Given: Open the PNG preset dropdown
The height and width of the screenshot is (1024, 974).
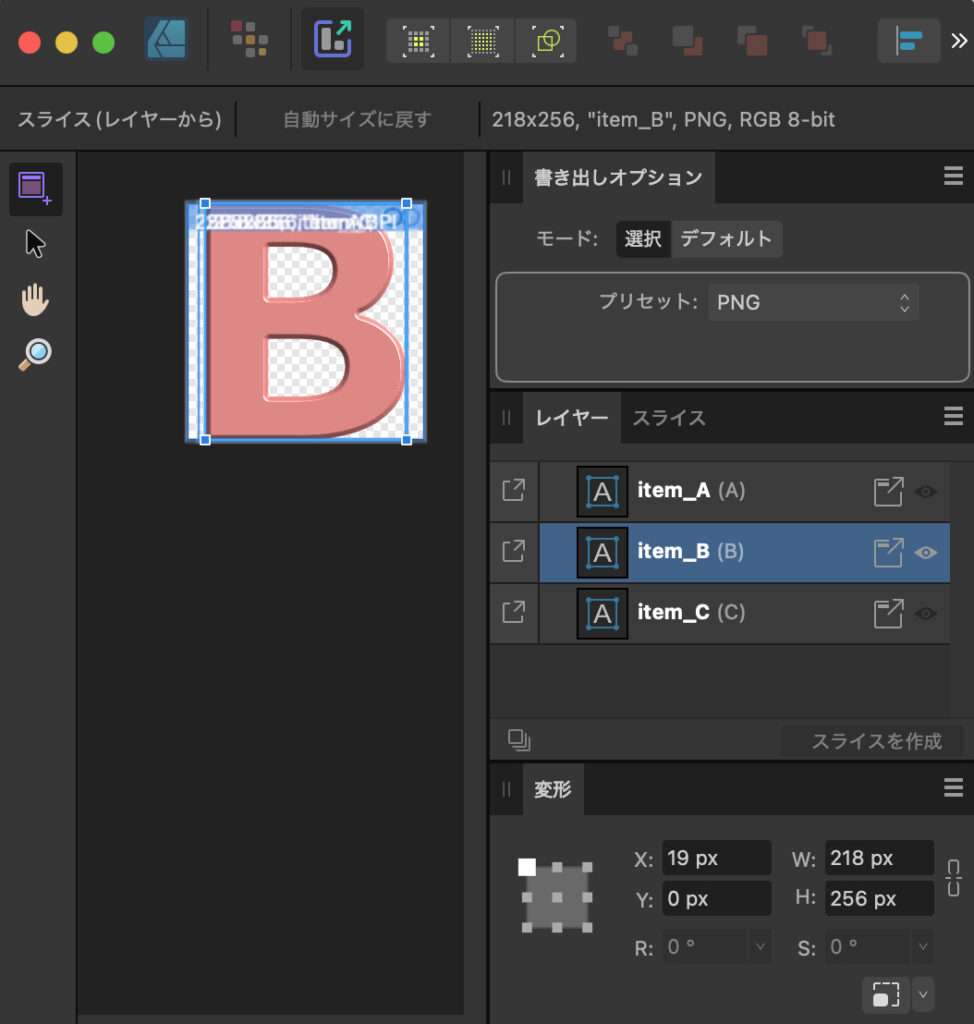Looking at the screenshot, I should 812,302.
